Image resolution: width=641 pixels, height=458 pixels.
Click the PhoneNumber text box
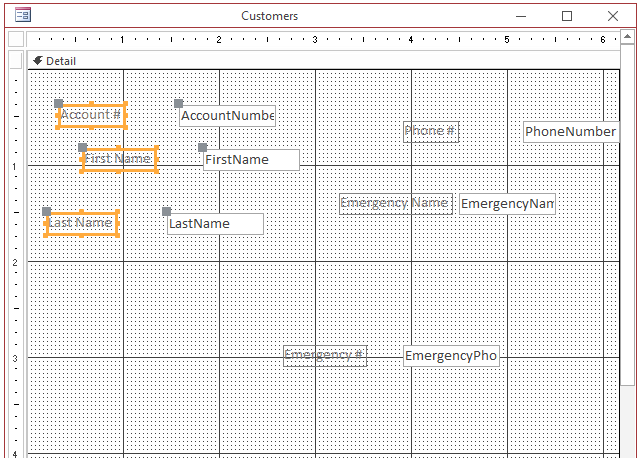(572, 132)
